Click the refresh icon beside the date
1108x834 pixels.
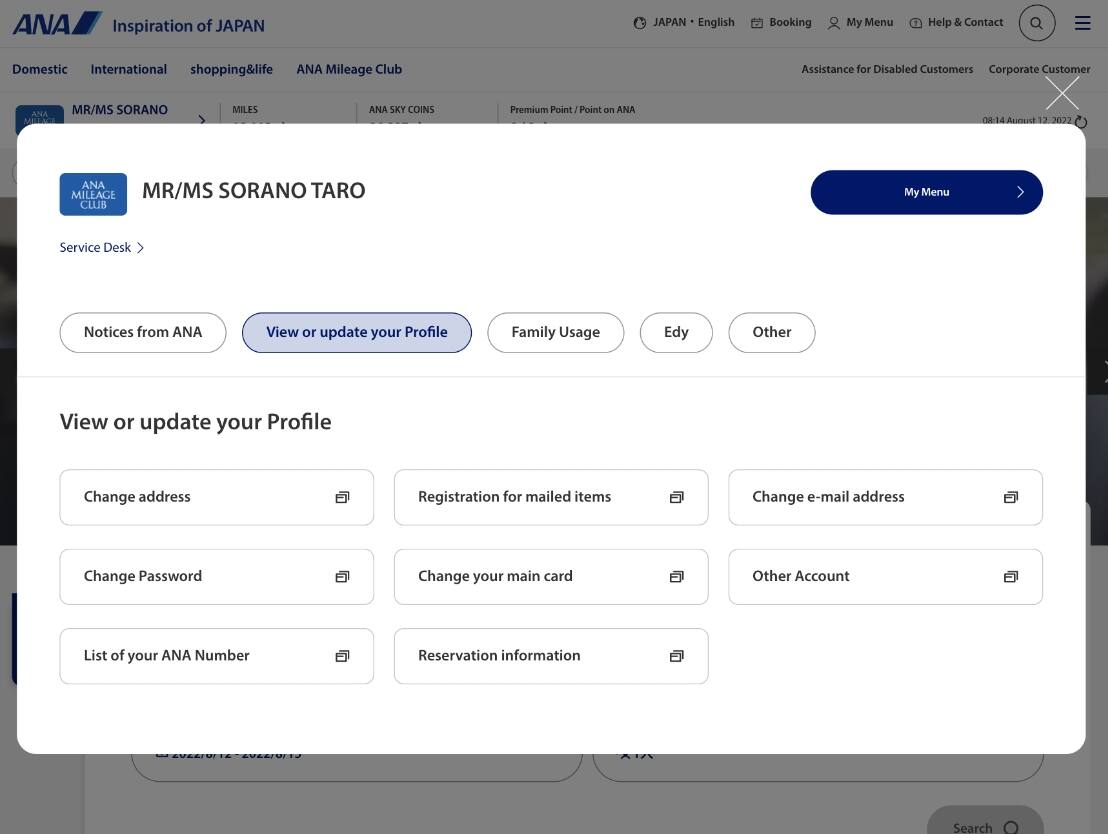click(x=1080, y=122)
